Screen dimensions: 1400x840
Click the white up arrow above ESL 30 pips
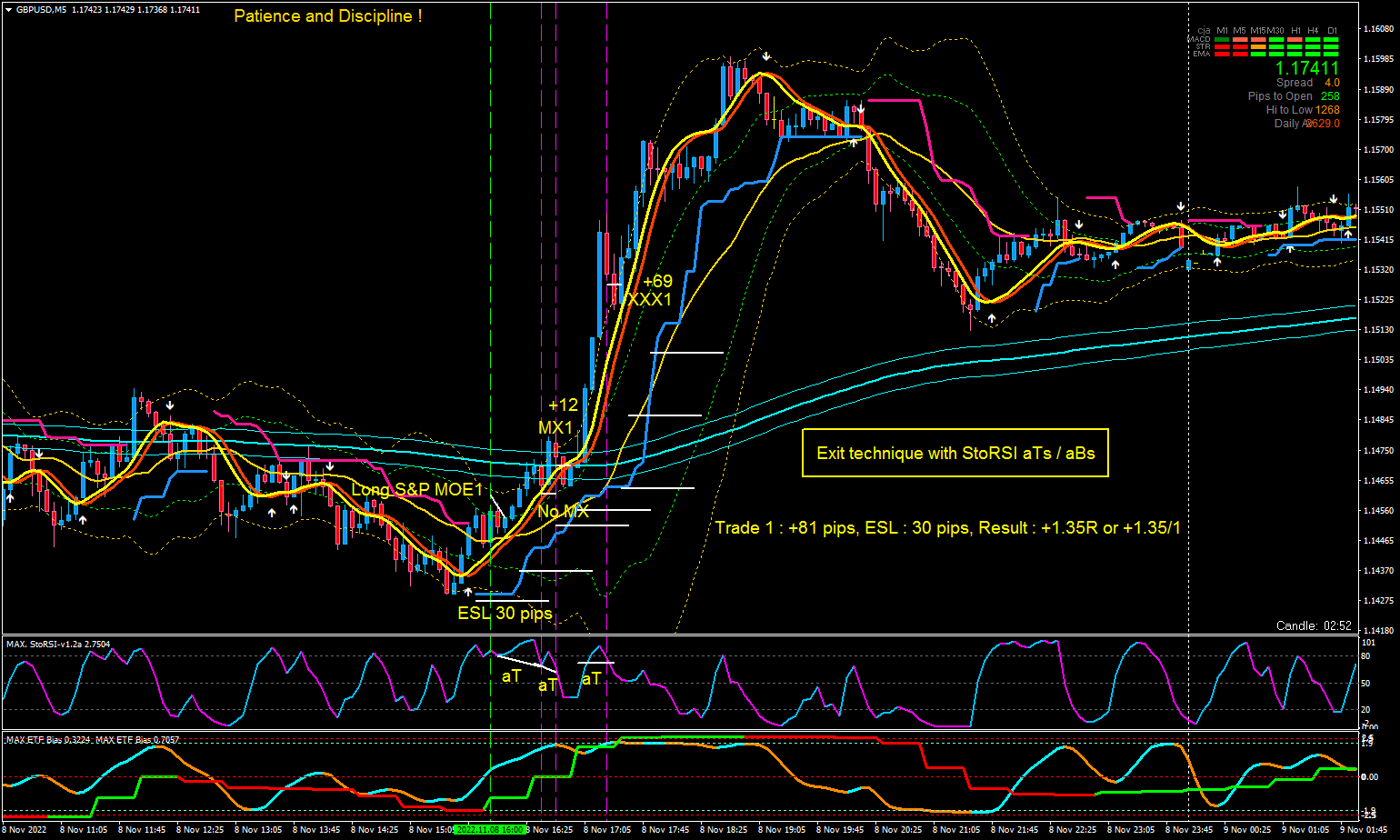tap(467, 592)
